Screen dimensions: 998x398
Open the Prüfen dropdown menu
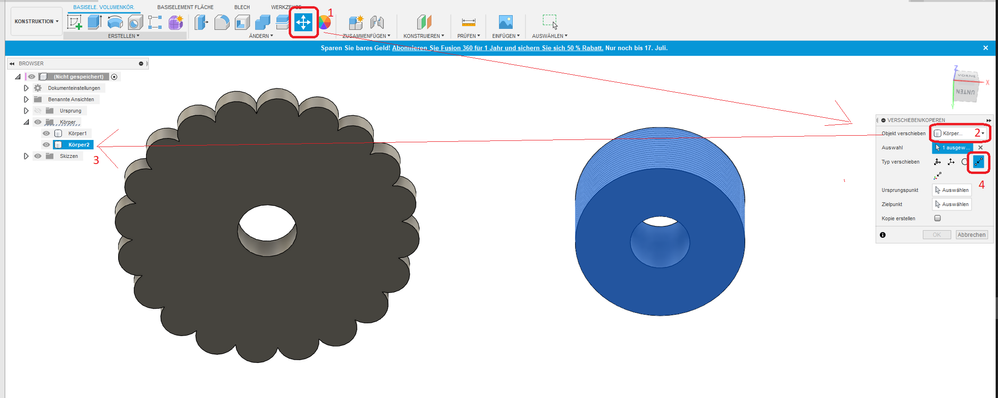(x=468, y=36)
